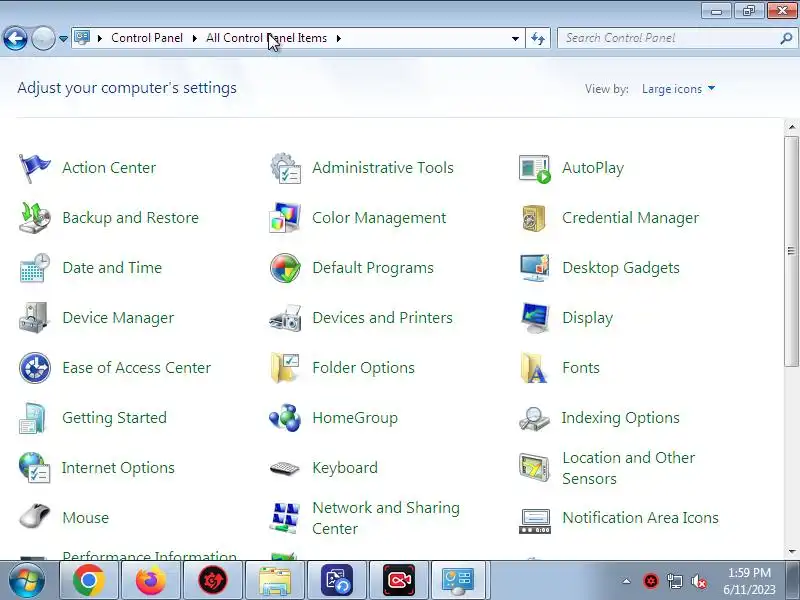Open the Indexing Options magnifier icon

coord(534,418)
